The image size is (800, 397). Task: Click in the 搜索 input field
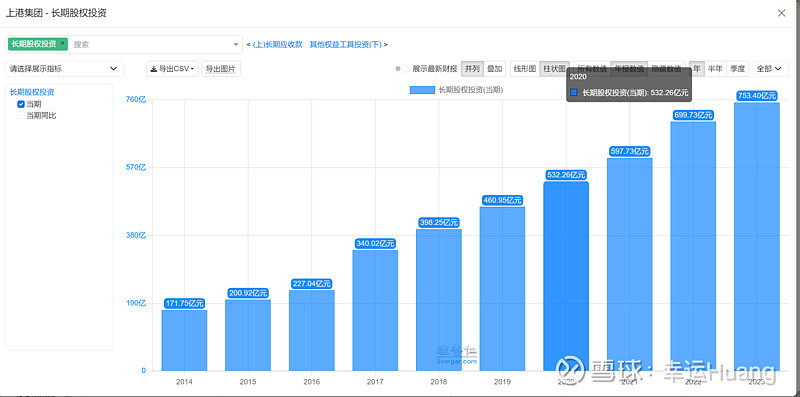coord(151,44)
